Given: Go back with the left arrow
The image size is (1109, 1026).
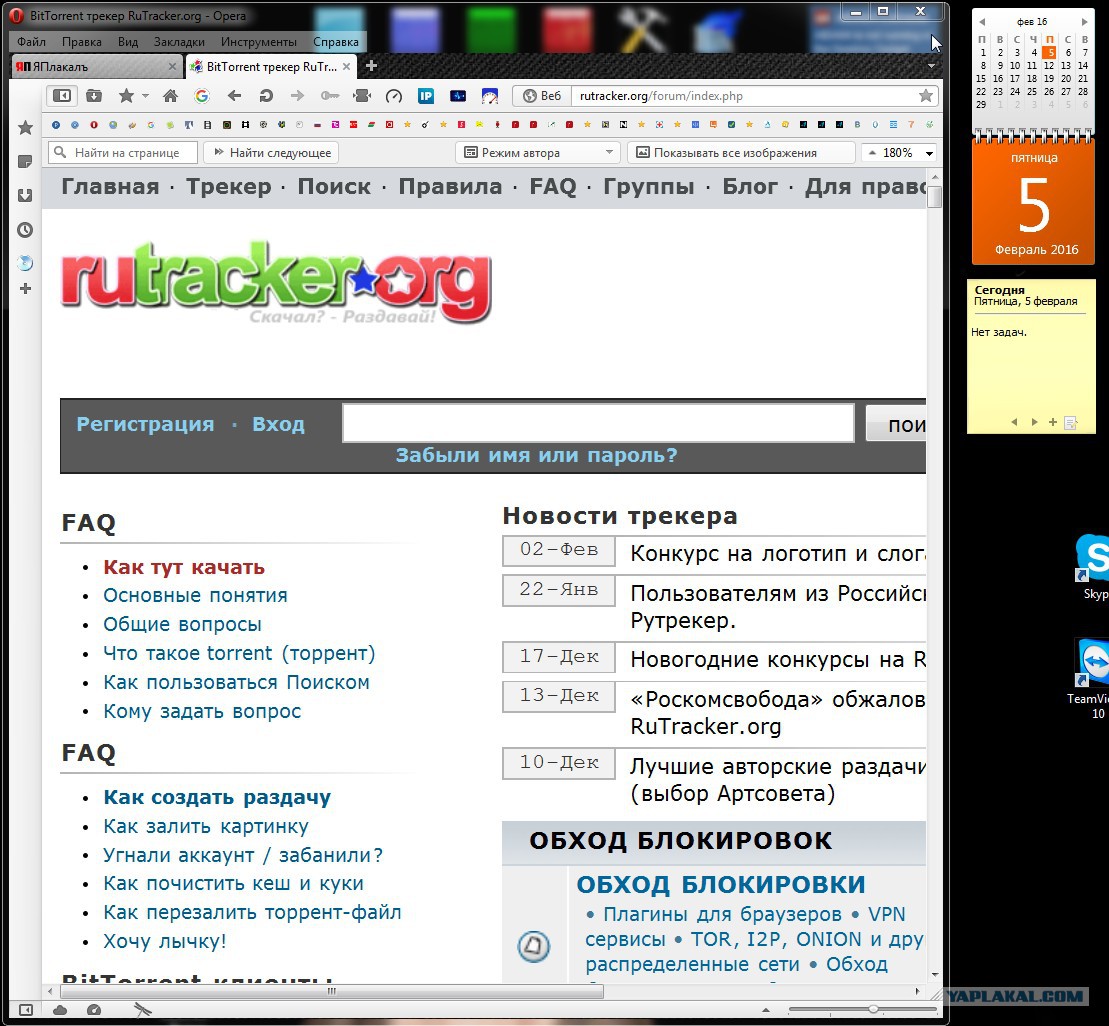Looking at the screenshot, I should point(234,95).
